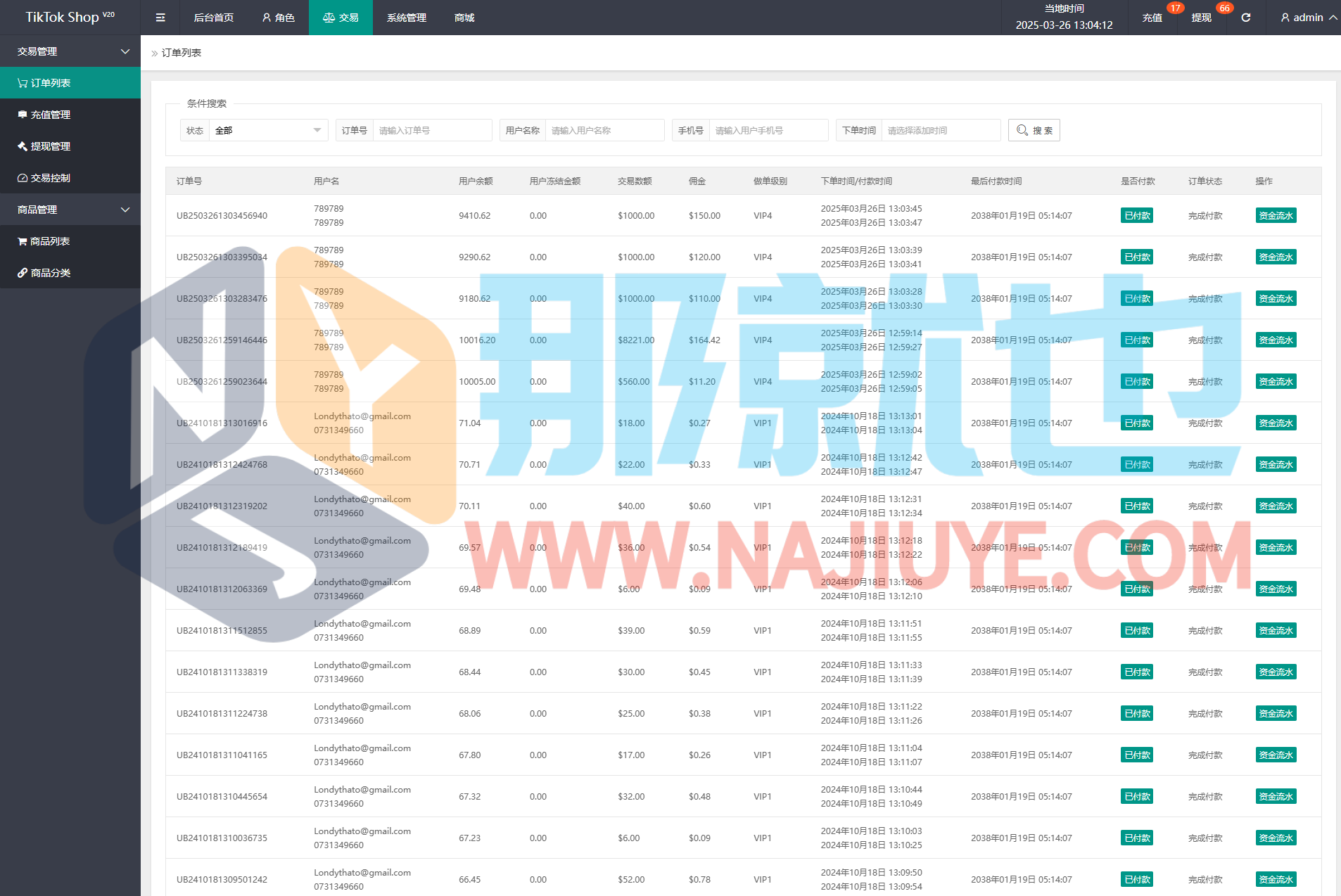Switch to the 角色 top tab
The height and width of the screenshot is (896, 1341).
pos(278,18)
